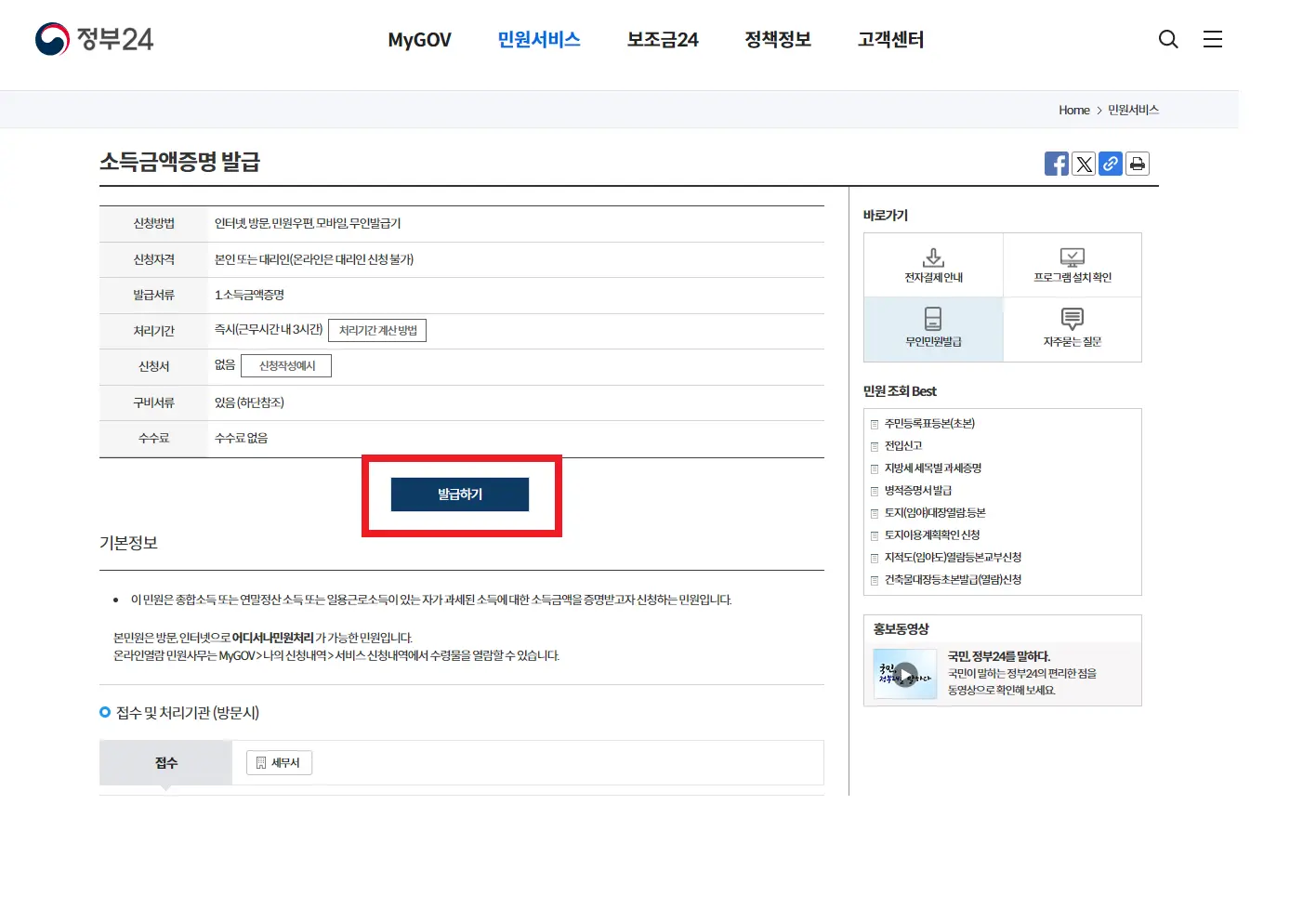The height and width of the screenshot is (910, 1316).
Task: Open 지방세 세목별 과세증명 link
Action: click(x=933, y=468)
